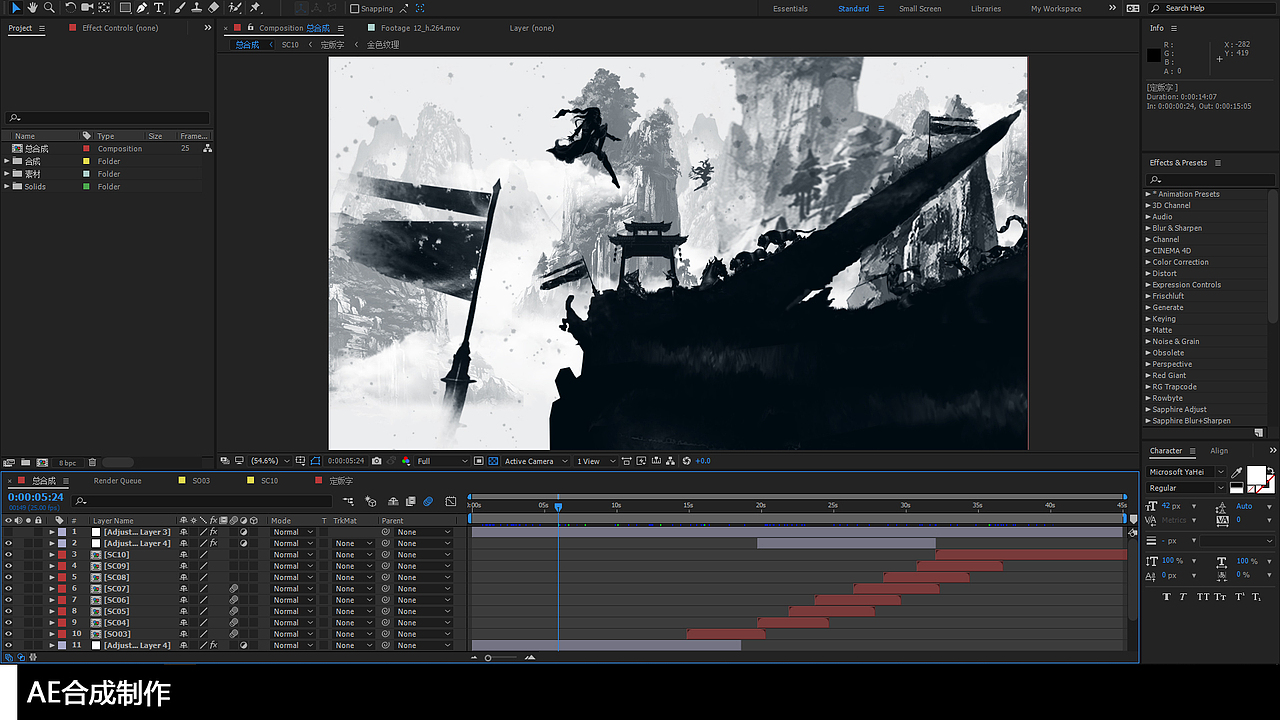Viewport: 1280px width, 720px height.
Task: Open the Libraries workspace
Action: tap(986, 9)
